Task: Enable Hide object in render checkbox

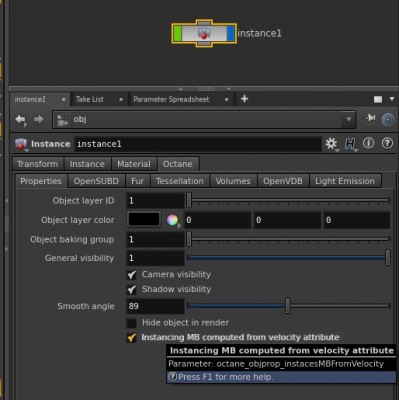Action: click(132, 323)
